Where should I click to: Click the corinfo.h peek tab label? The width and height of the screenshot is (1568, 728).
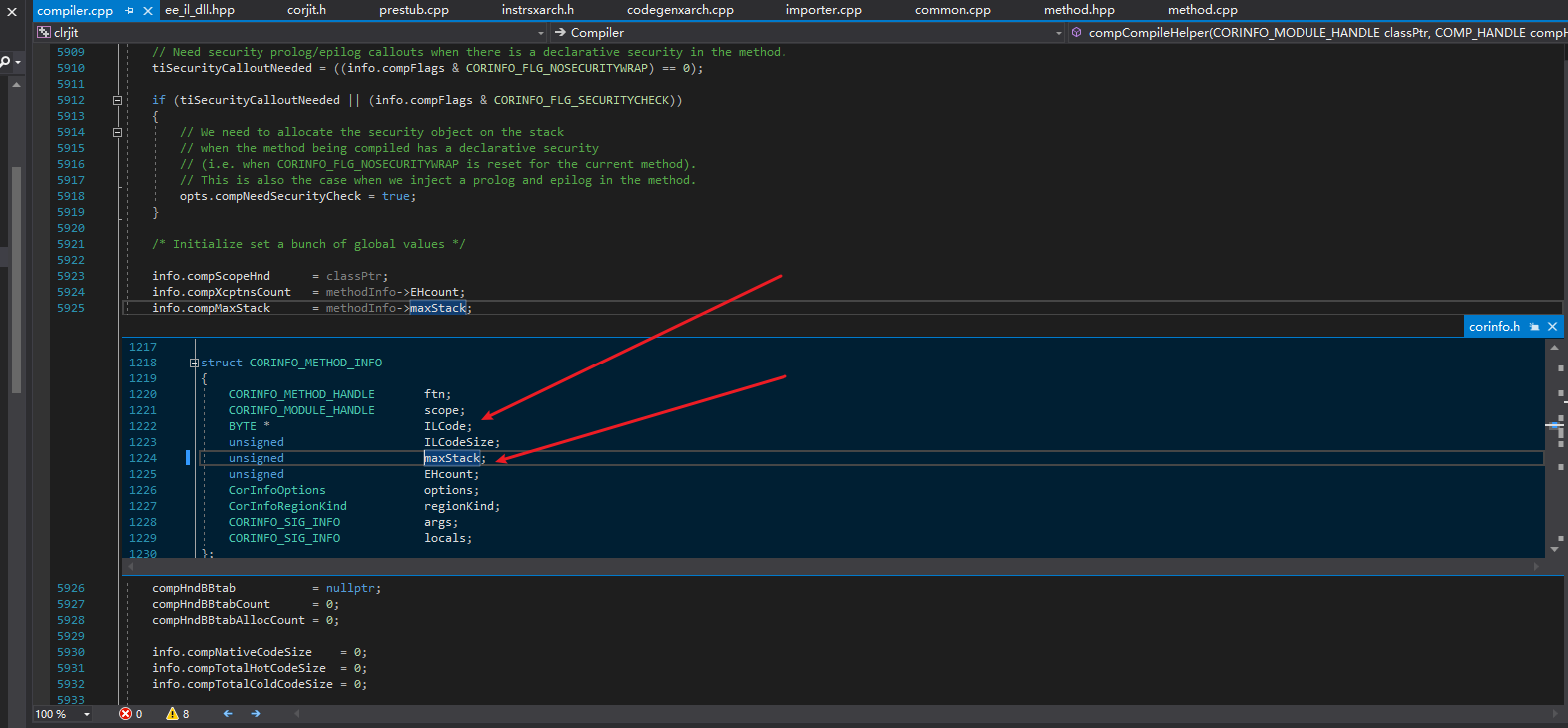click(x=1494, y=327)
